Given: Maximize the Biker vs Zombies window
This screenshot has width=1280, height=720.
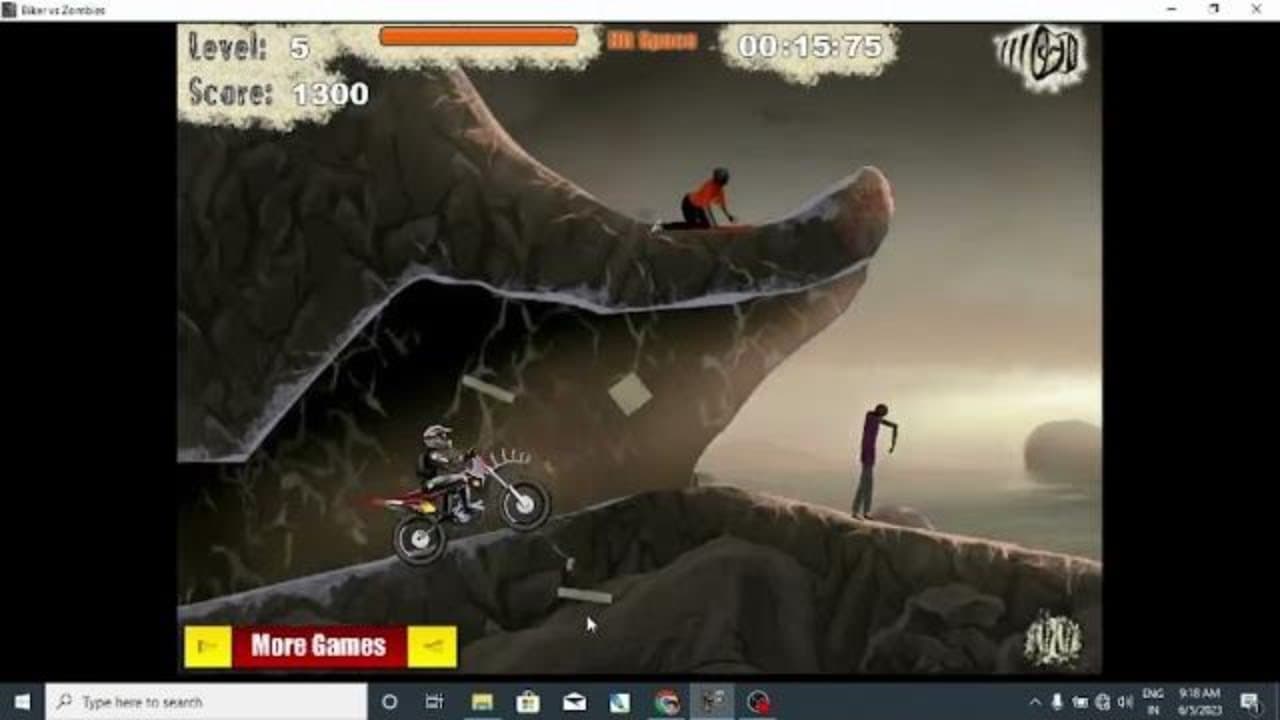Looking at the screenshot, I should click(x=1214, y=10).
